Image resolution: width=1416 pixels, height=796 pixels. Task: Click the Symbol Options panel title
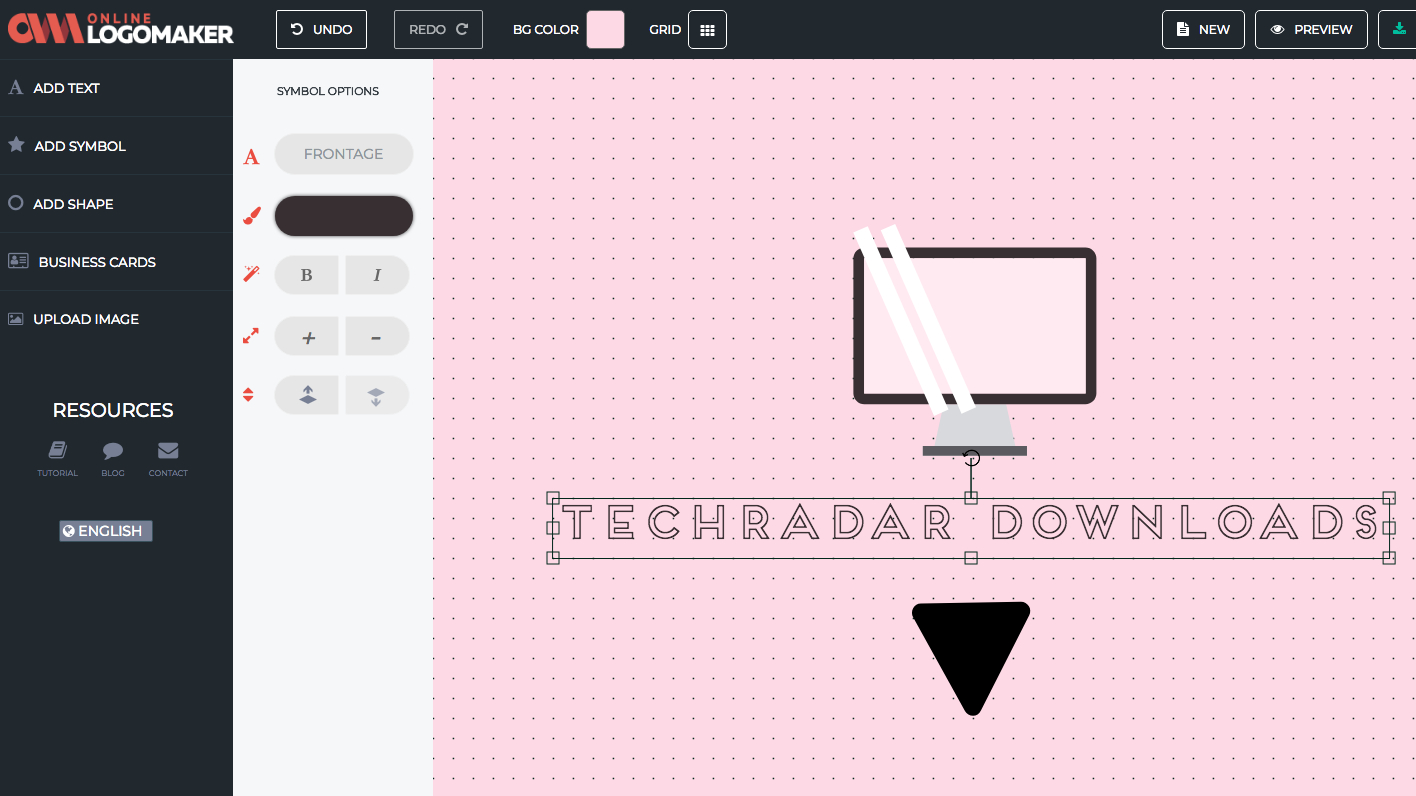pyautogui.click(x=328, y=91)
